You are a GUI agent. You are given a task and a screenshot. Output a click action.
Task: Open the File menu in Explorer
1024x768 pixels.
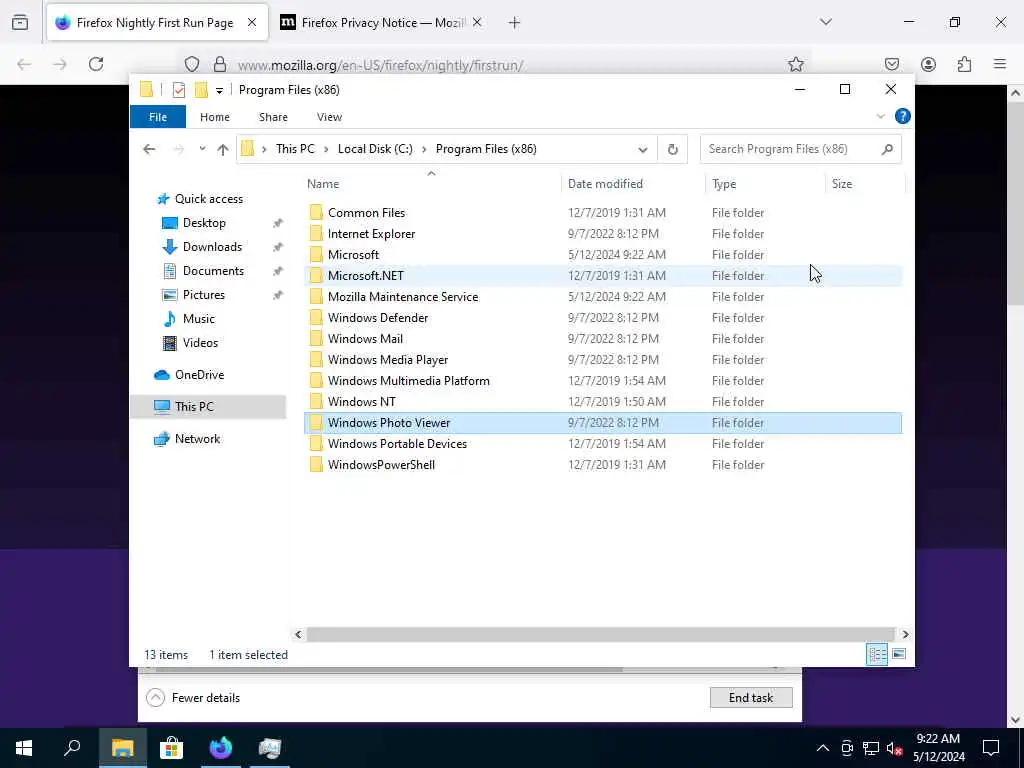point(158,117)
